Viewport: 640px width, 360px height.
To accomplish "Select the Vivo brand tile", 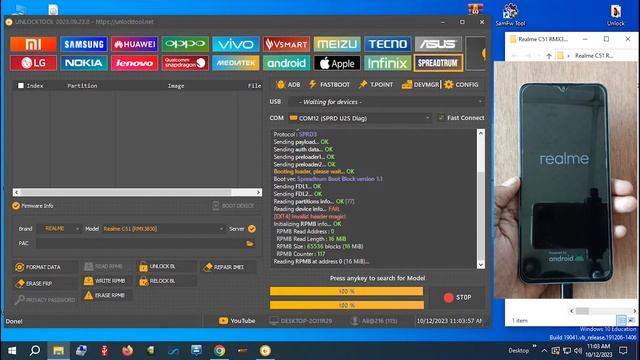I will pyautogui.click(x=236, y=44).
